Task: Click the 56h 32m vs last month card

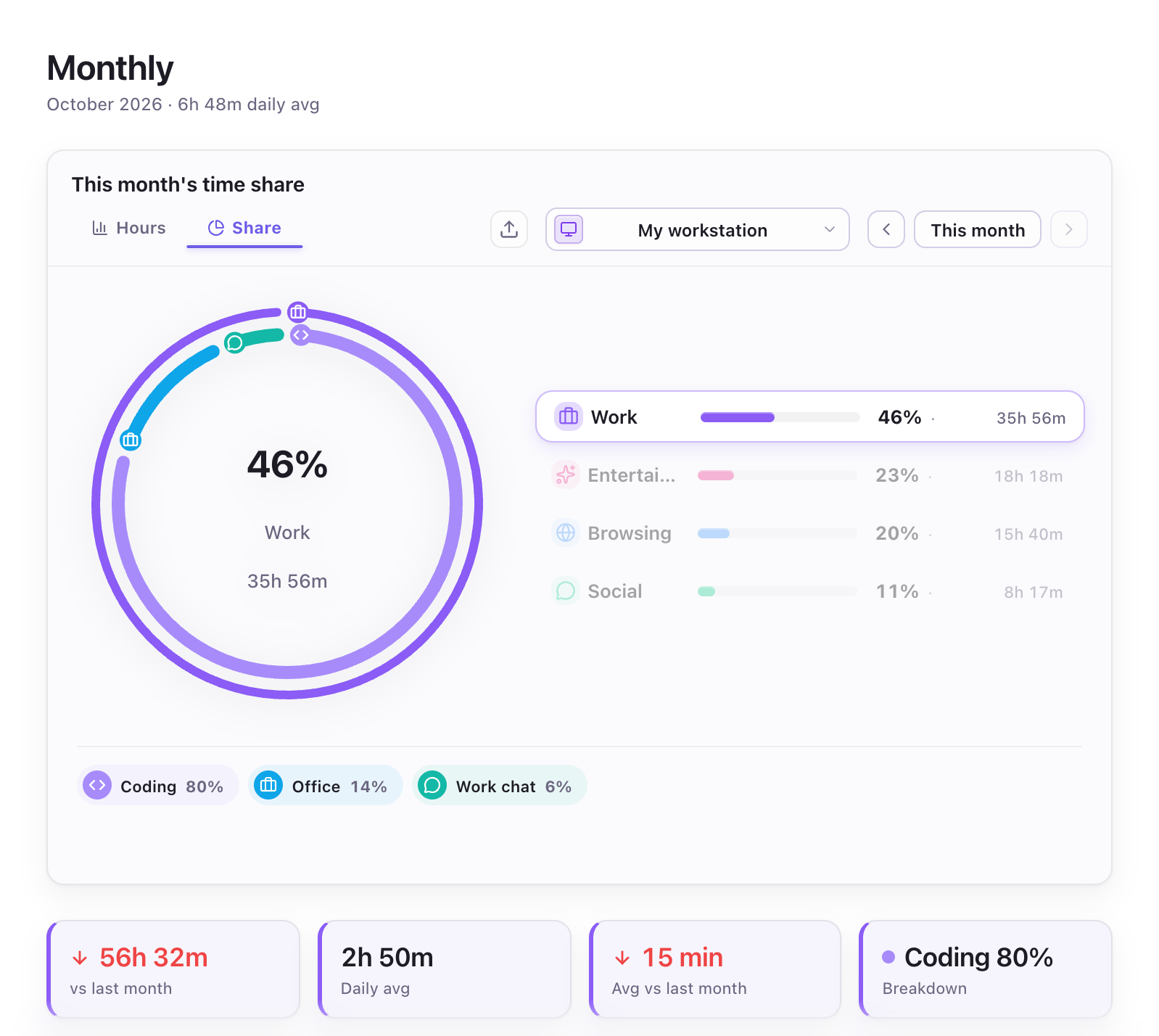Action: point(173,969)
